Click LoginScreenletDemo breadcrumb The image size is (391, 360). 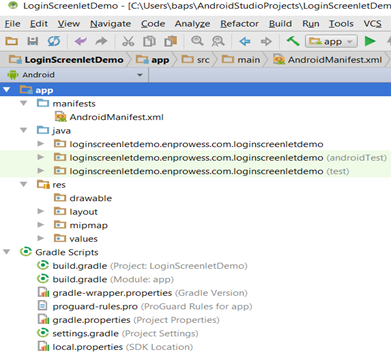[x=66, y=60]
